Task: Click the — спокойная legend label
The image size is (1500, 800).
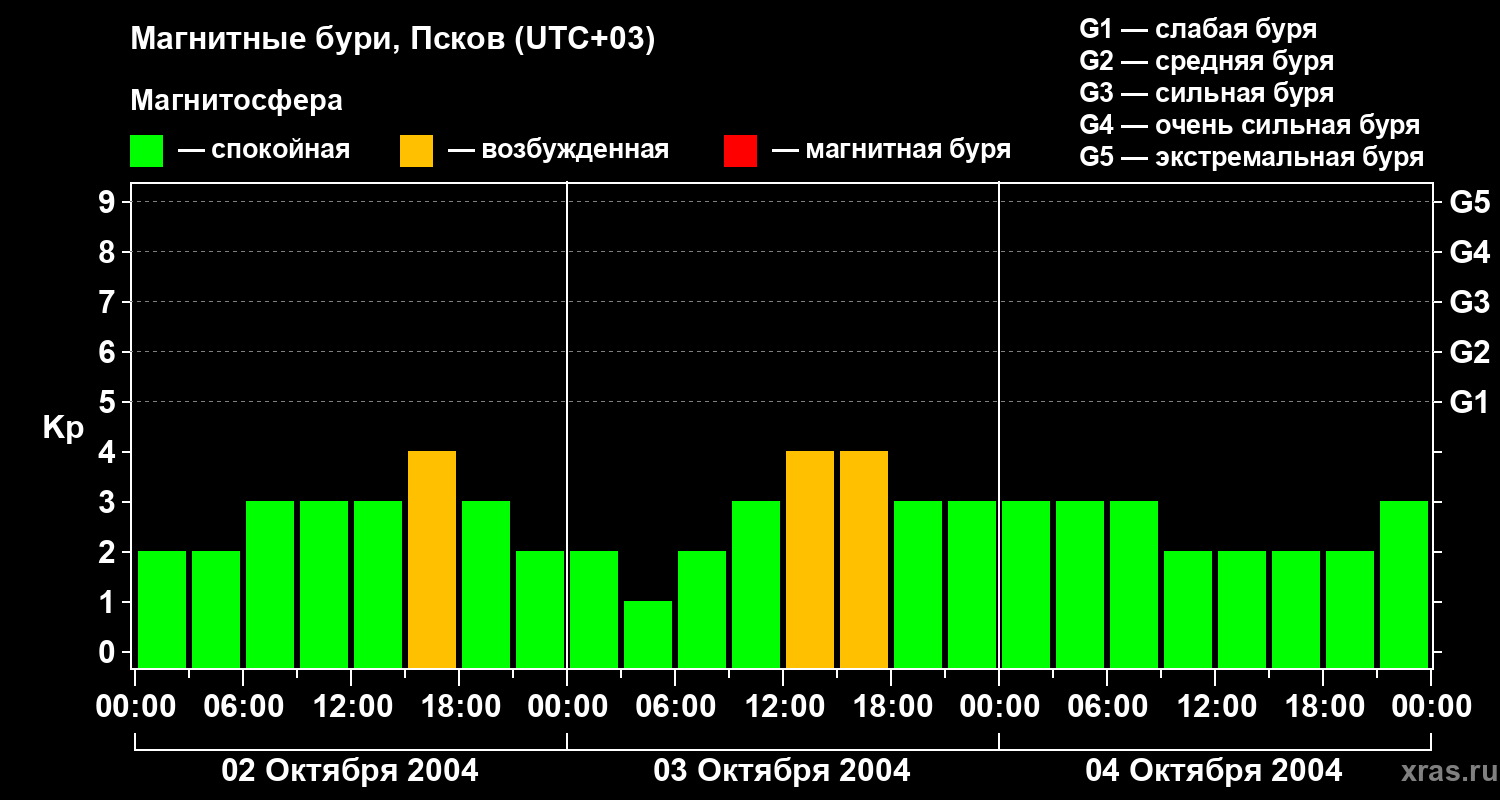Action: (264, 150)
